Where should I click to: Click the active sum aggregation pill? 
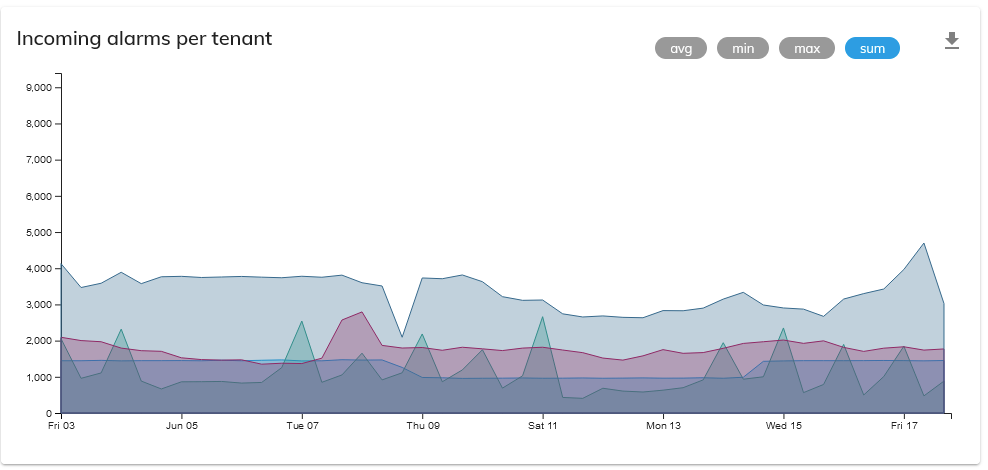[872, 48]
